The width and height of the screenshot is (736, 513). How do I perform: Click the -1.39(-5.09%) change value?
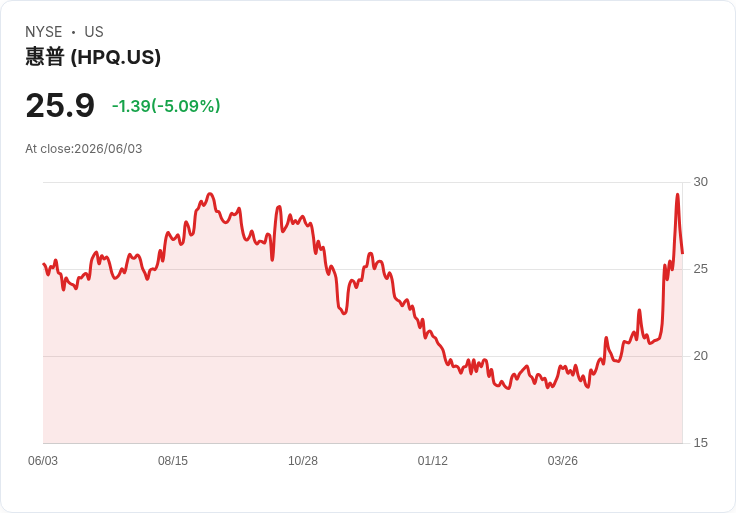166,106
